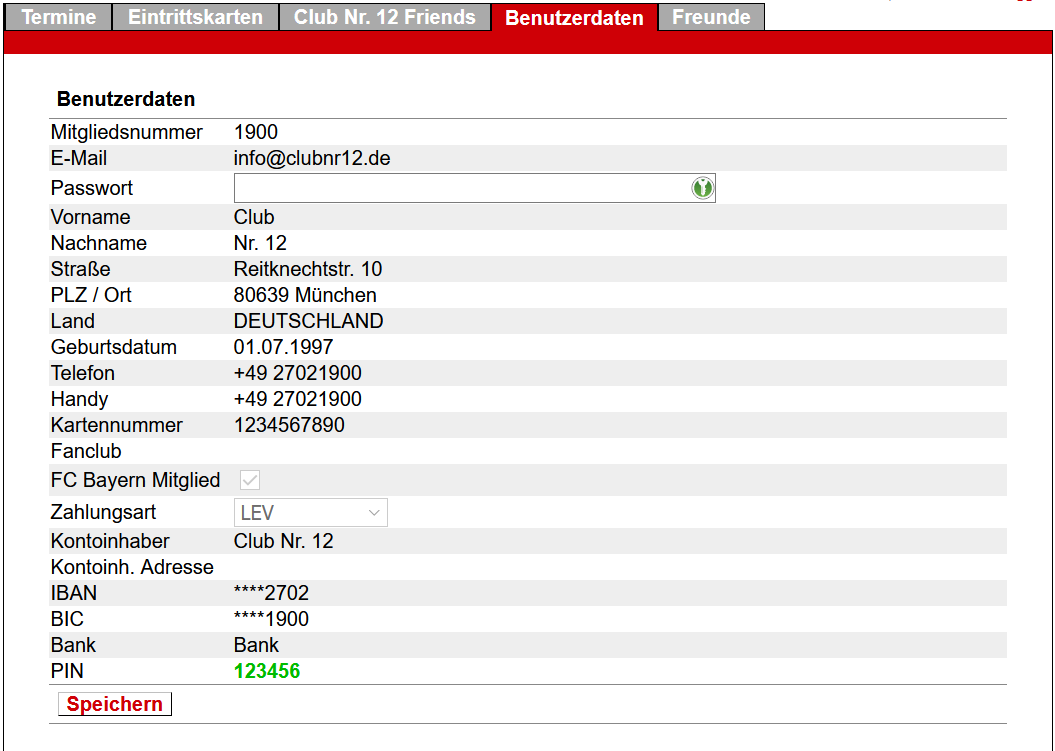Open the Eintrittskarten tab
Viewport: 1055px width, 751px height.
195,17
